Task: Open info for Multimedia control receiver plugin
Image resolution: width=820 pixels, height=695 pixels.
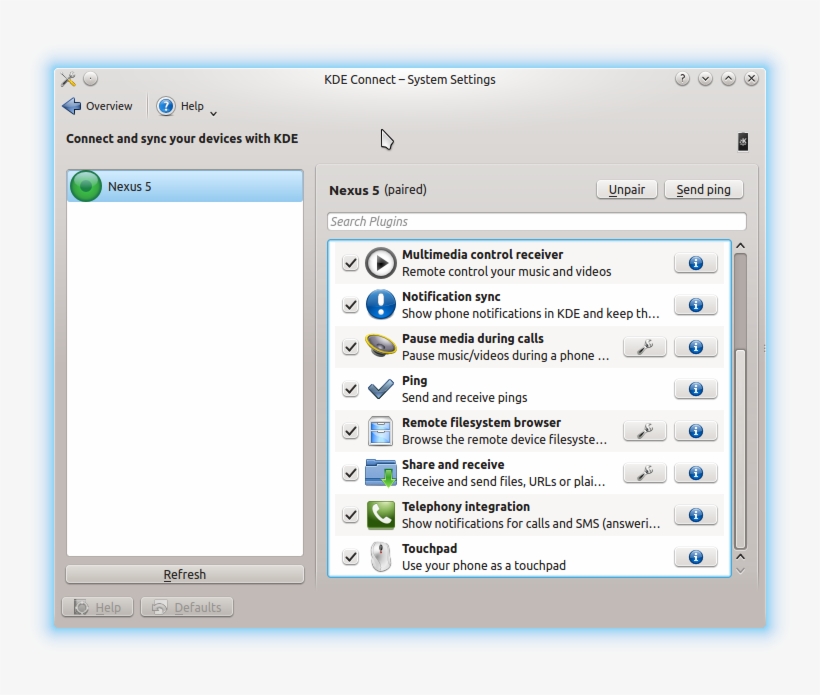Action: tap(695, 263)
